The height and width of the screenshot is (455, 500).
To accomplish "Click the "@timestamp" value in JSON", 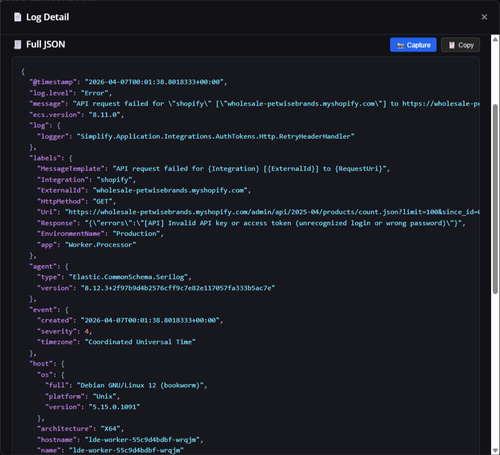I will pos(156,82).
